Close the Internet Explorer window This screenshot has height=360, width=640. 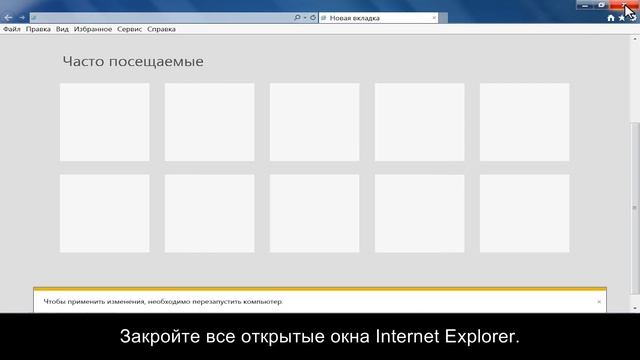(623, 5)
